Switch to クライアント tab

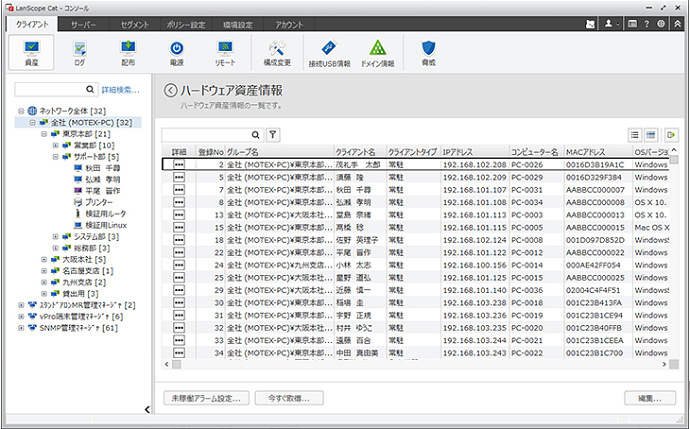click(32, 24)
